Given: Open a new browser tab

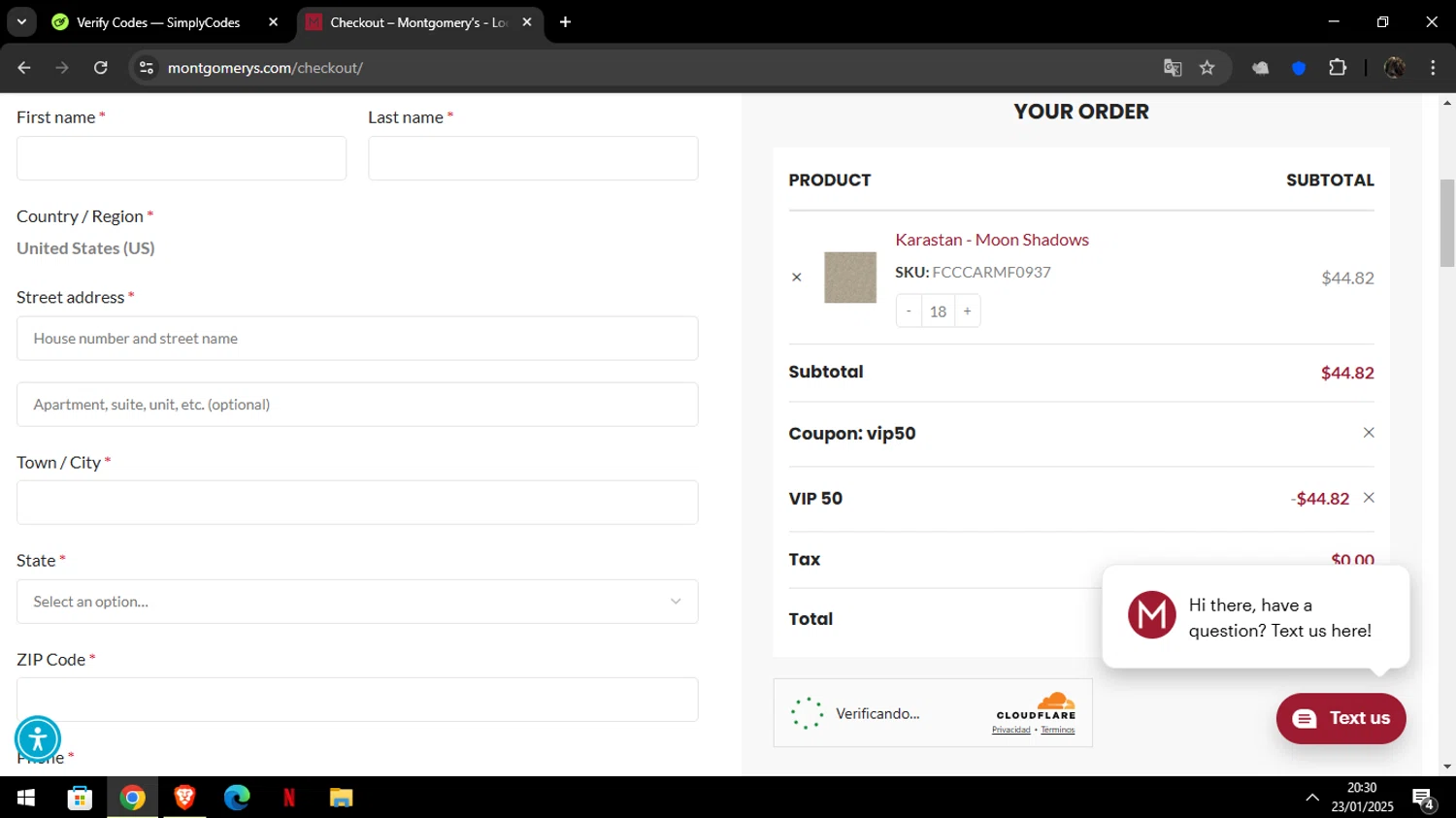Looking at the screenshot, I should click(x=565, y=22).
